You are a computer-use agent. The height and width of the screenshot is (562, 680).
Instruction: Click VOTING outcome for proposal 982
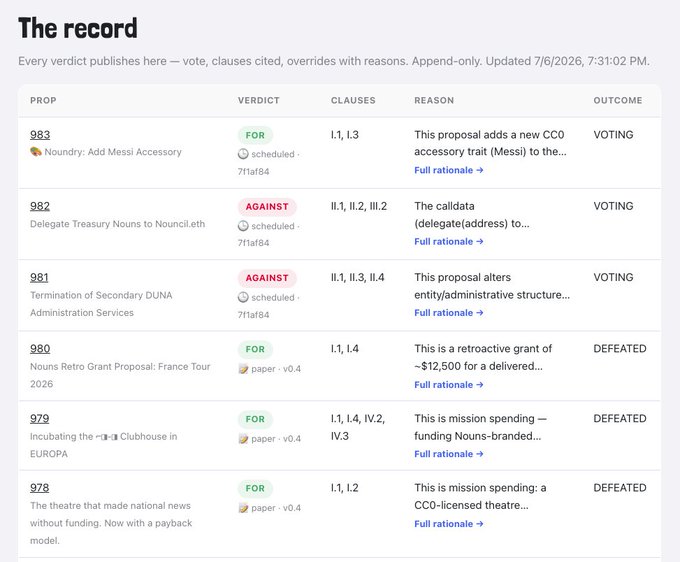click(x=613, y=206)
